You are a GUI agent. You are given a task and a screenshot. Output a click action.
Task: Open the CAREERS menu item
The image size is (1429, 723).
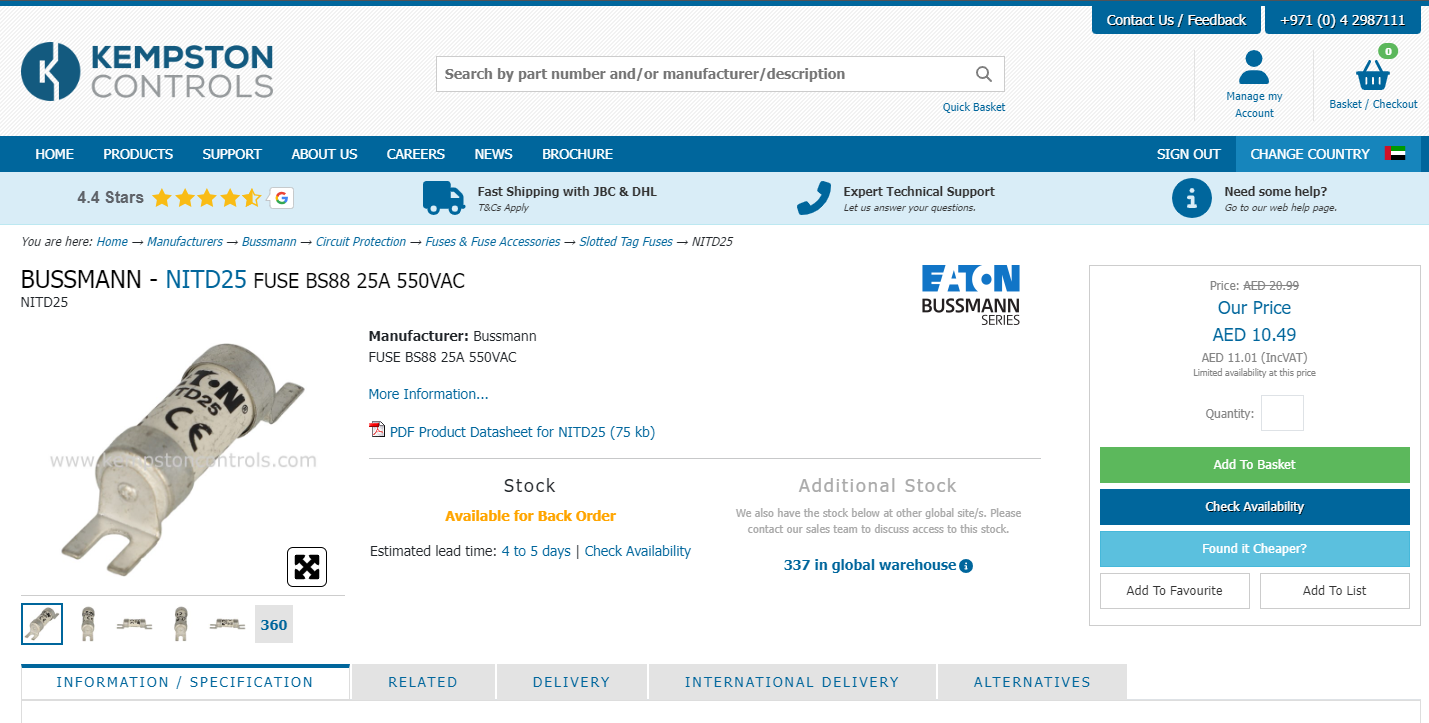point(416,154)
